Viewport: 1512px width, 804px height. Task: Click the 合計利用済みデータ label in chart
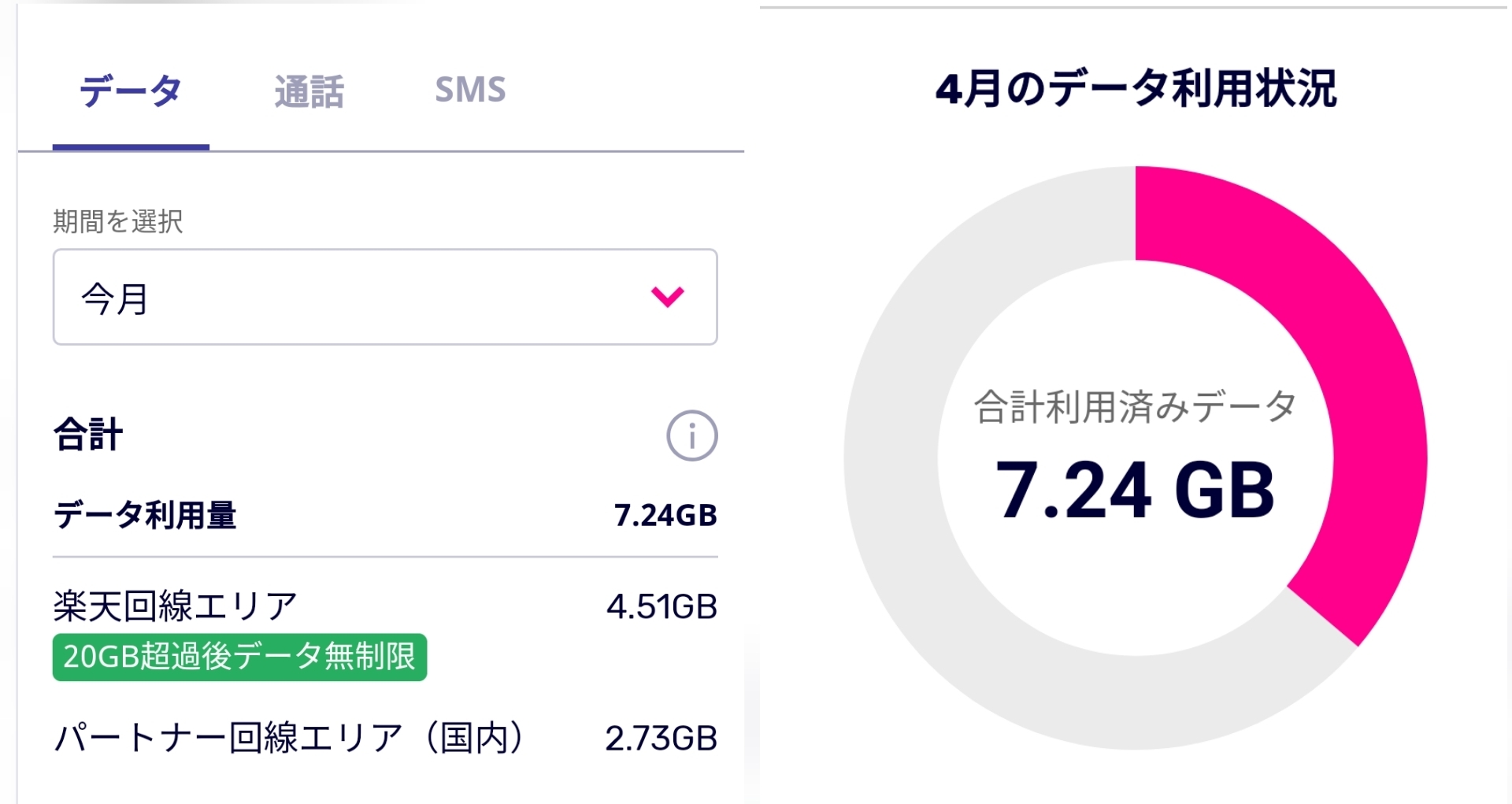click(x=1135, y=407)
